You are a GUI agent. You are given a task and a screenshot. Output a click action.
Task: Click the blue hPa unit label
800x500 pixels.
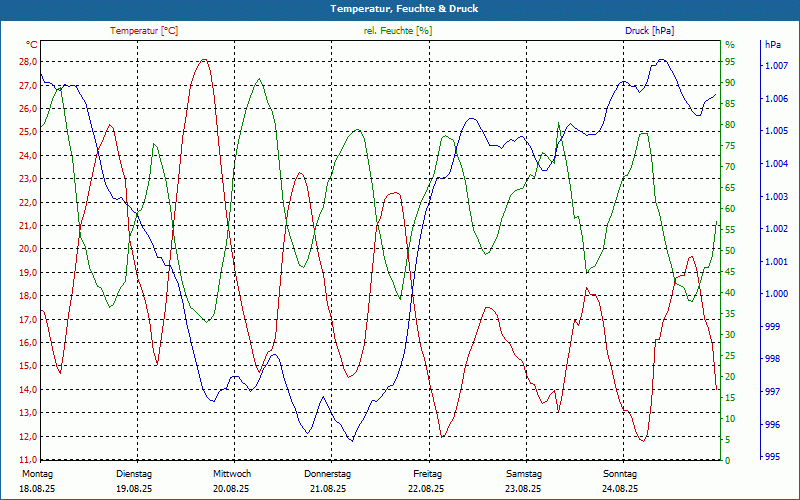[772, 45]
